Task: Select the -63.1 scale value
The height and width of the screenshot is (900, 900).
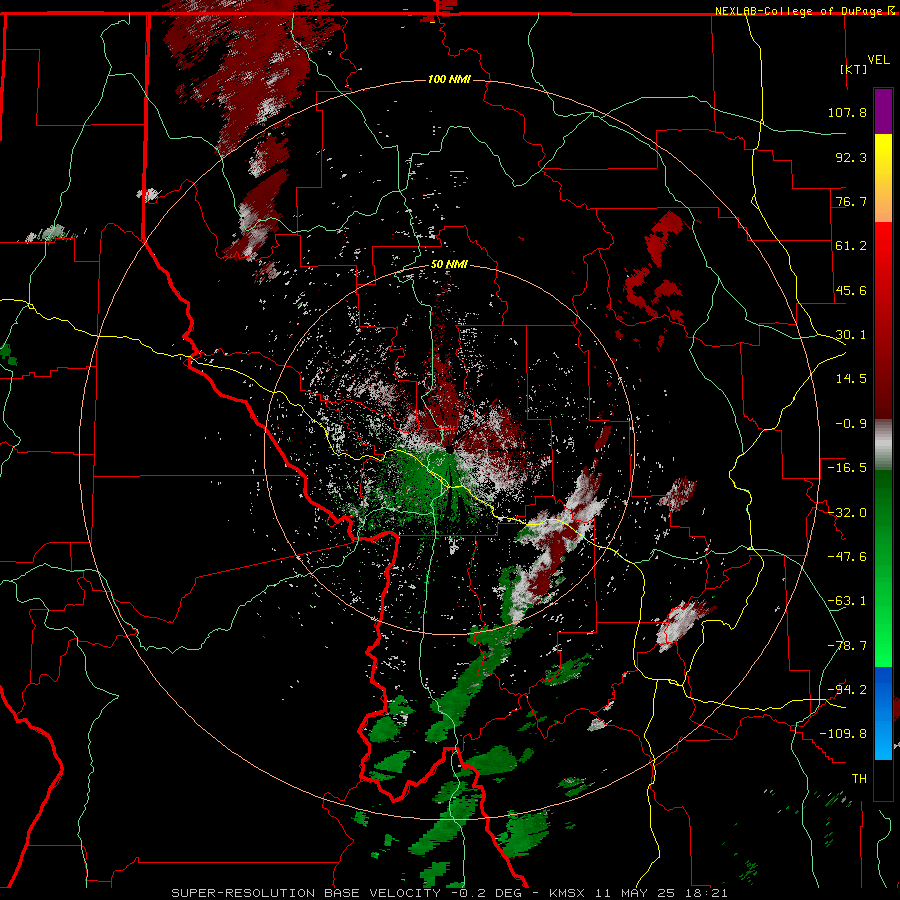Action: (x=847, y=601)
